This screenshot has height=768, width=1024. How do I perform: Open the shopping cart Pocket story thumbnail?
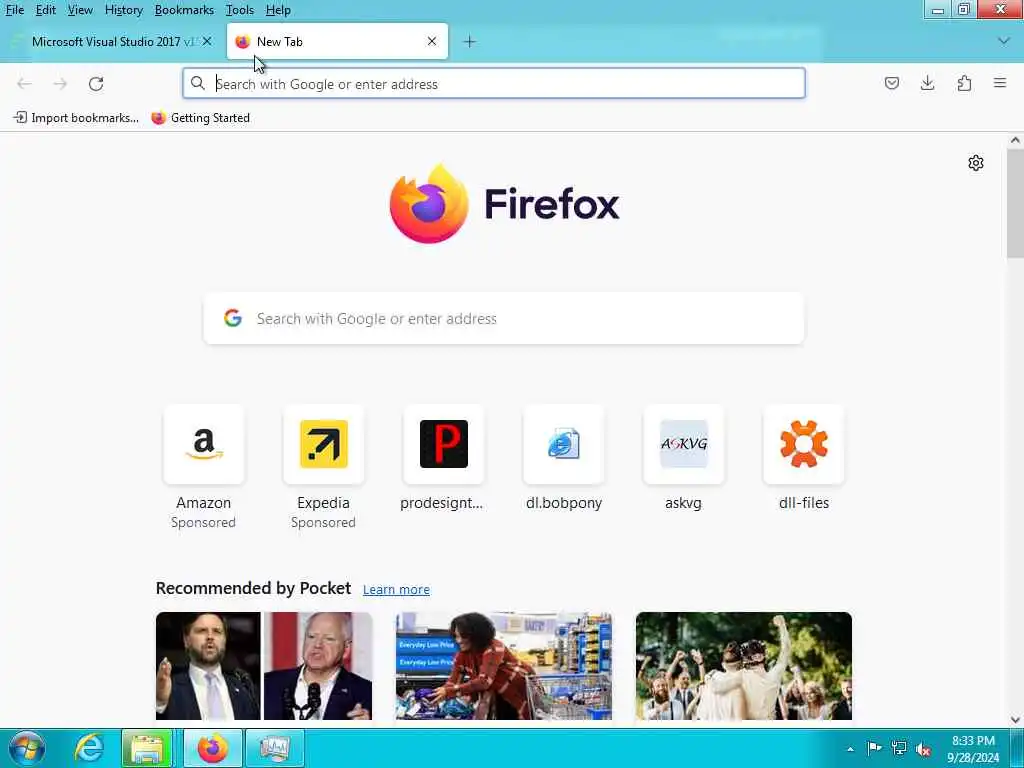pos(504,665)
